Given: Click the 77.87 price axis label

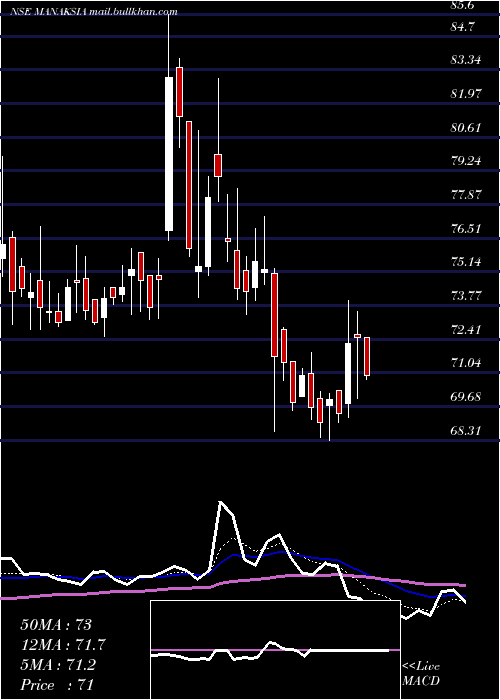Looking at the screenshot, I should (466, 194).
